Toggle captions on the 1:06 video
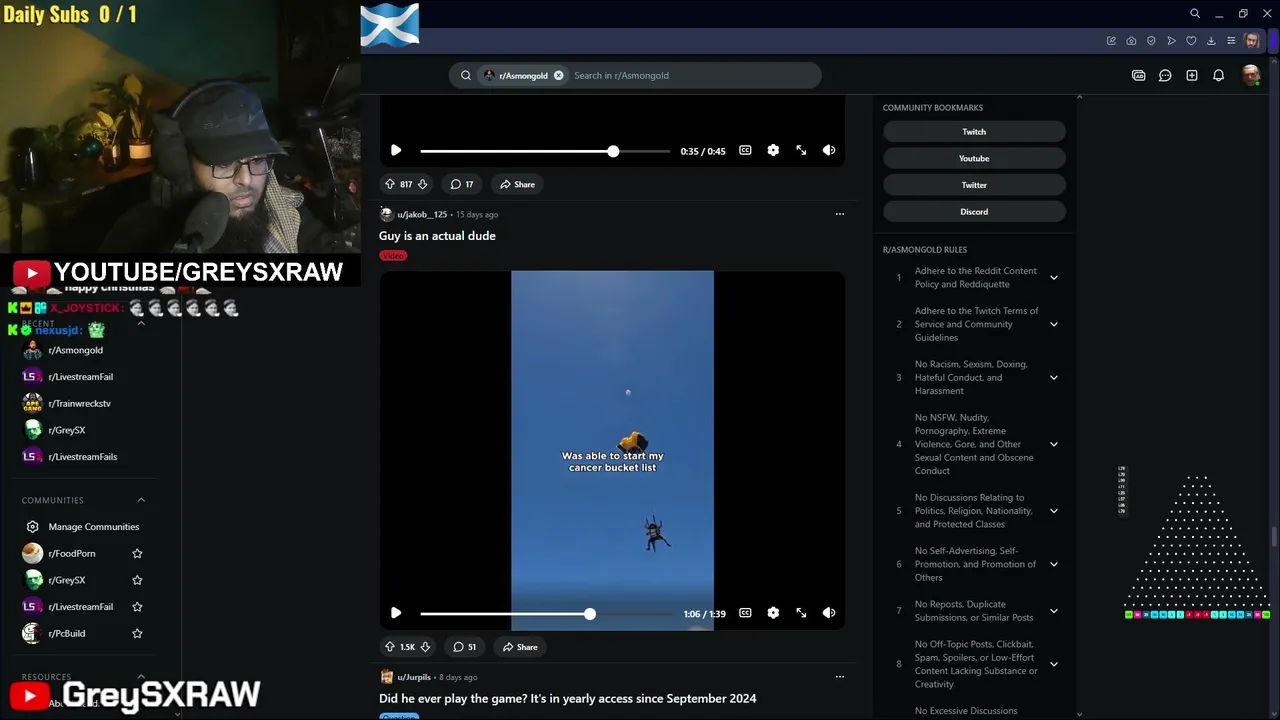 [x=745, y=613]
